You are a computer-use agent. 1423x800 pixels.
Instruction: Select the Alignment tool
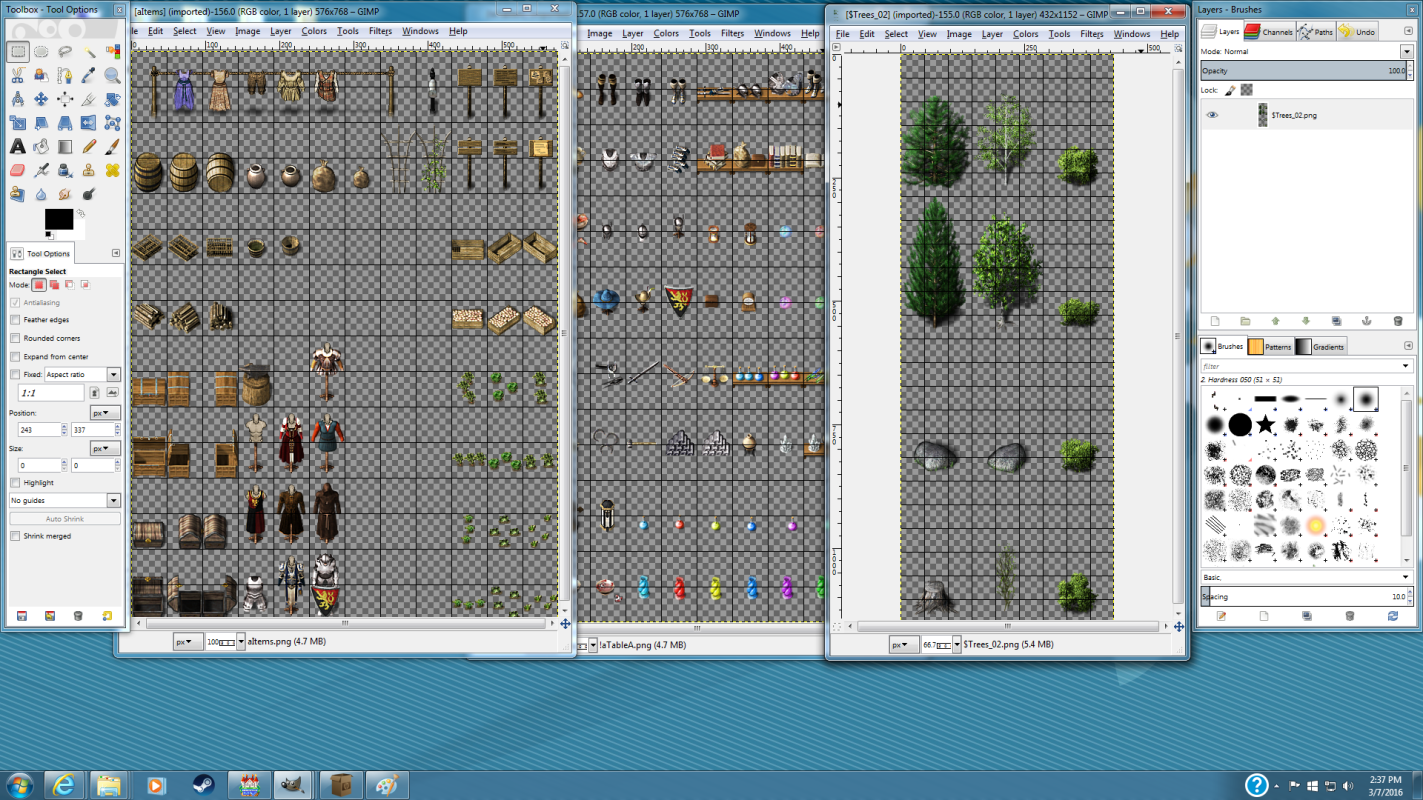point(65,99)
